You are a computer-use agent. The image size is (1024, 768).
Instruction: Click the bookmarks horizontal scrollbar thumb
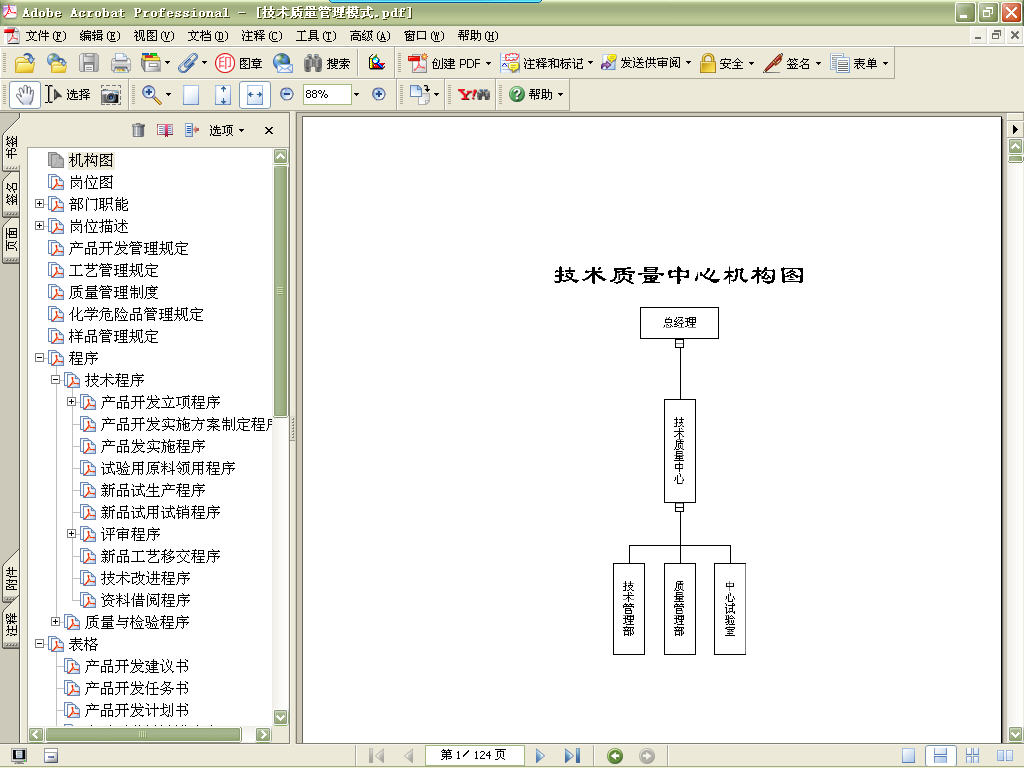tap(143, 735)
